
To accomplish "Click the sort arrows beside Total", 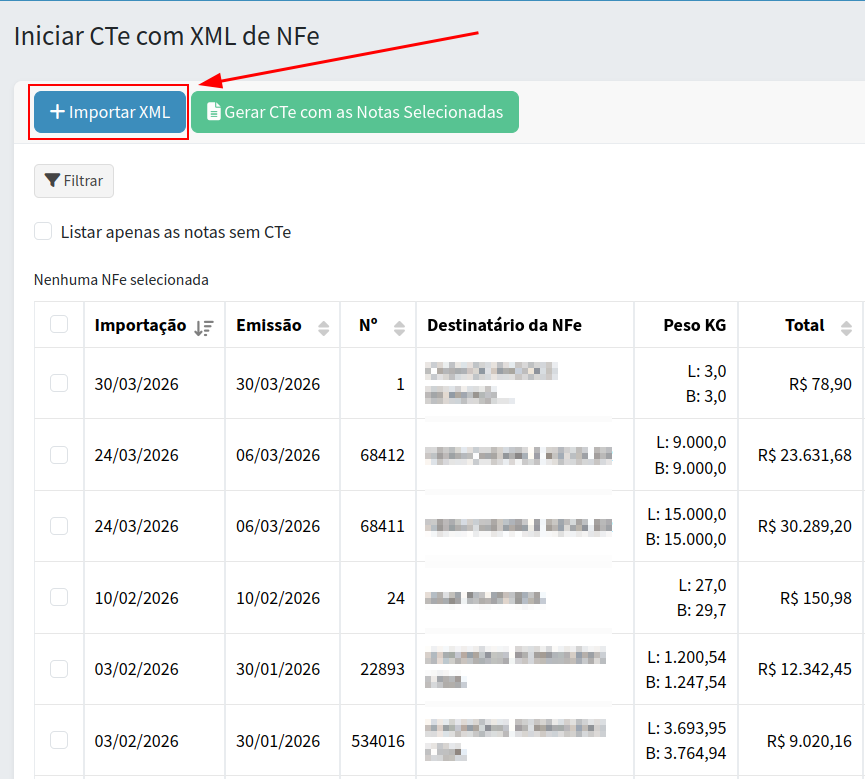I will pos(846,327).
